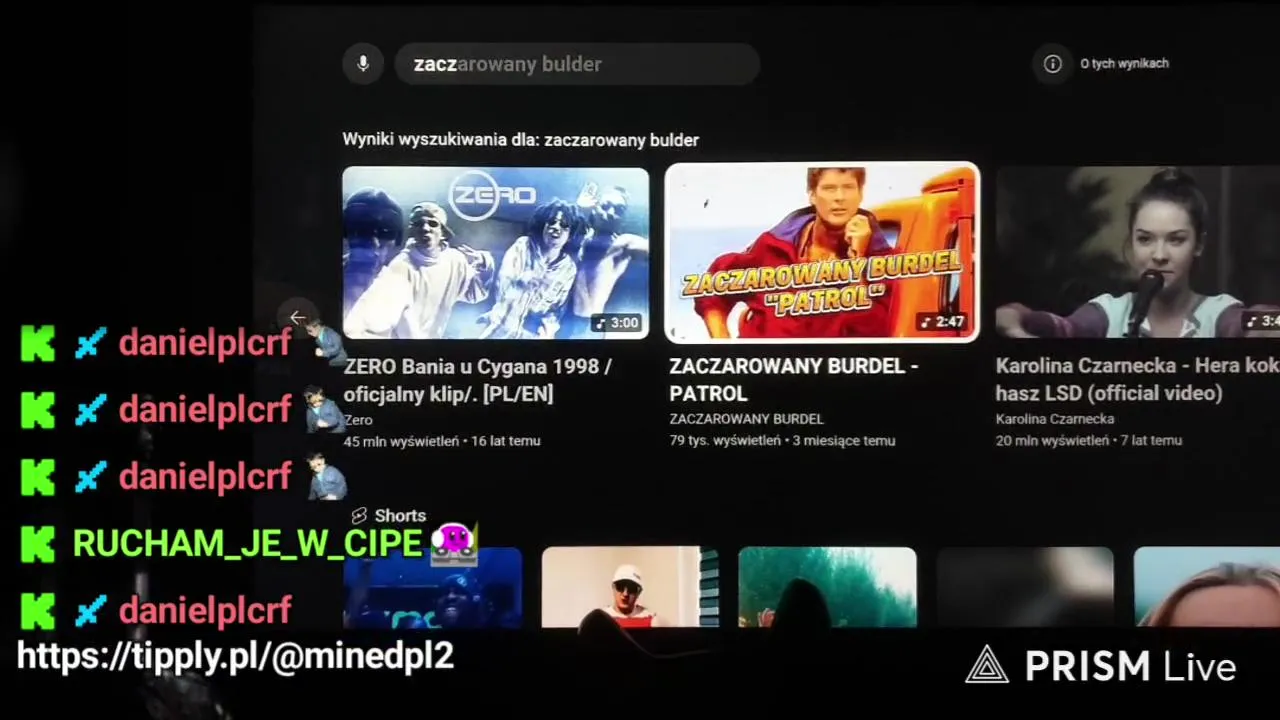
Task: Select the tipply.pl/@minedpl2 link overlay
Action: coord(236,656)
